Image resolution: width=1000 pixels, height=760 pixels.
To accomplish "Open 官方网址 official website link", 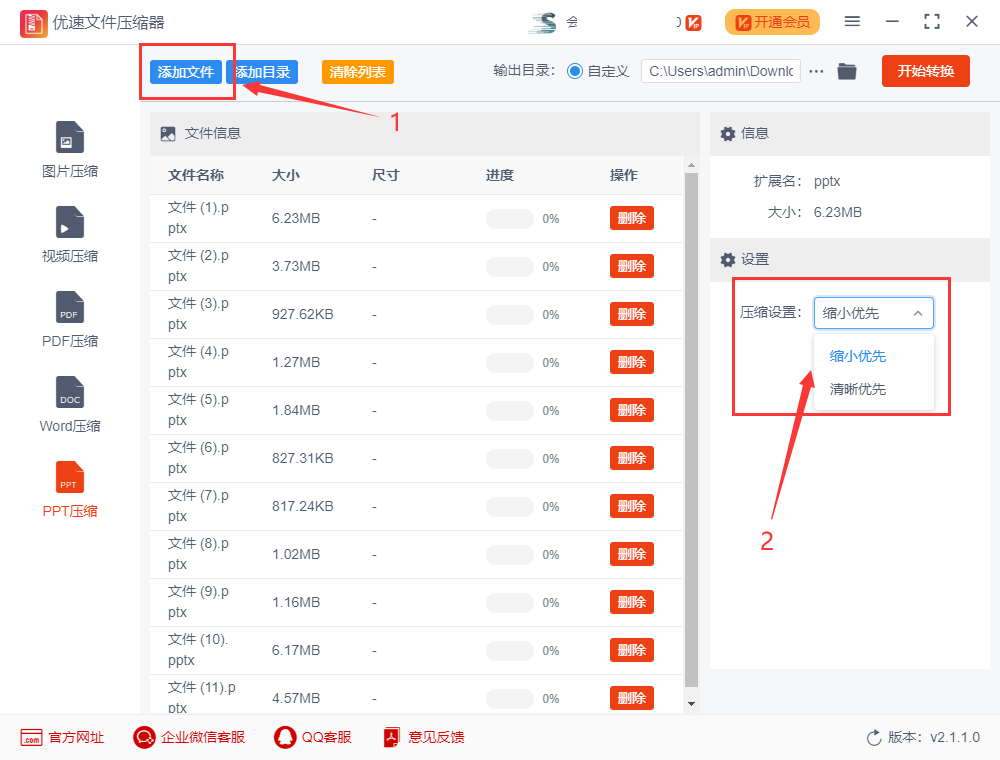I will pos(62,737).
